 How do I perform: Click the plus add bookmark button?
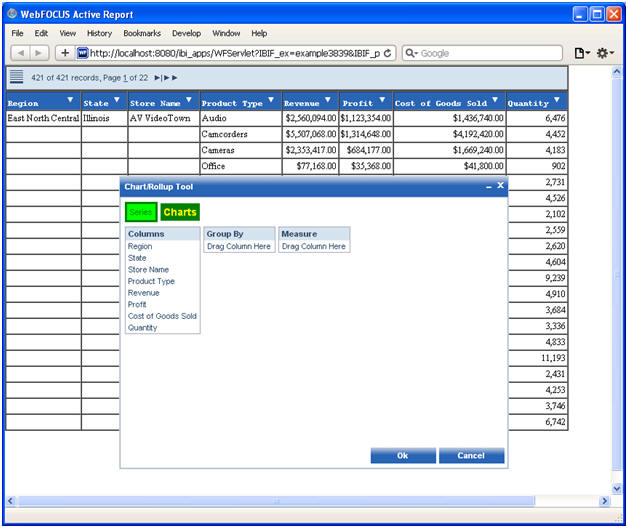(x=65, y=53)
